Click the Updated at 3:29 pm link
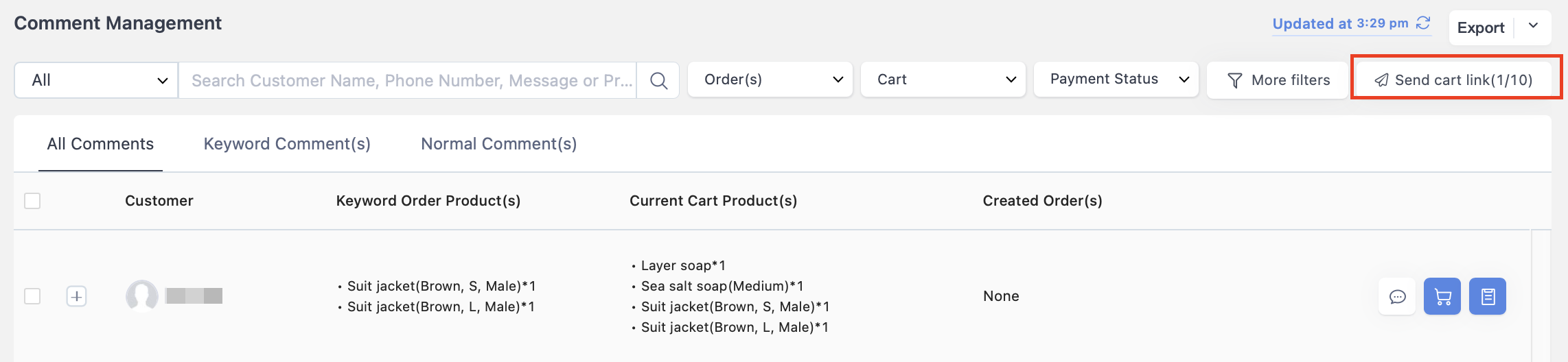This screenshot has height=362, width=1568. (x=1340, y=23)
